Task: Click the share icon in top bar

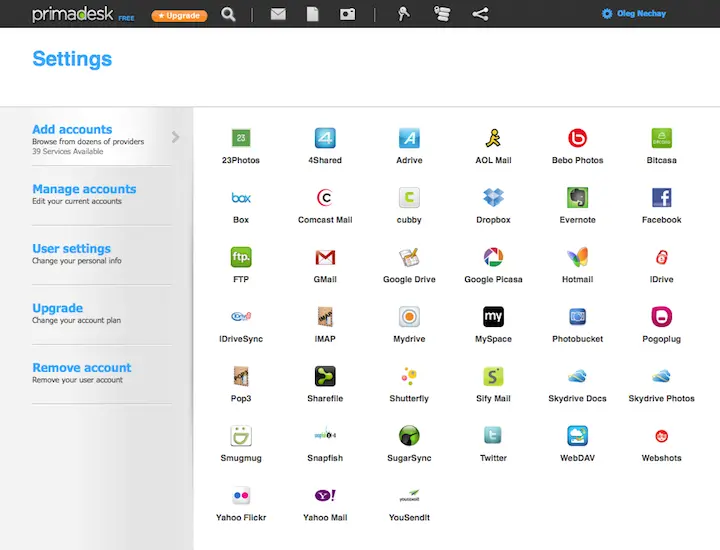Action: (480, 14)
